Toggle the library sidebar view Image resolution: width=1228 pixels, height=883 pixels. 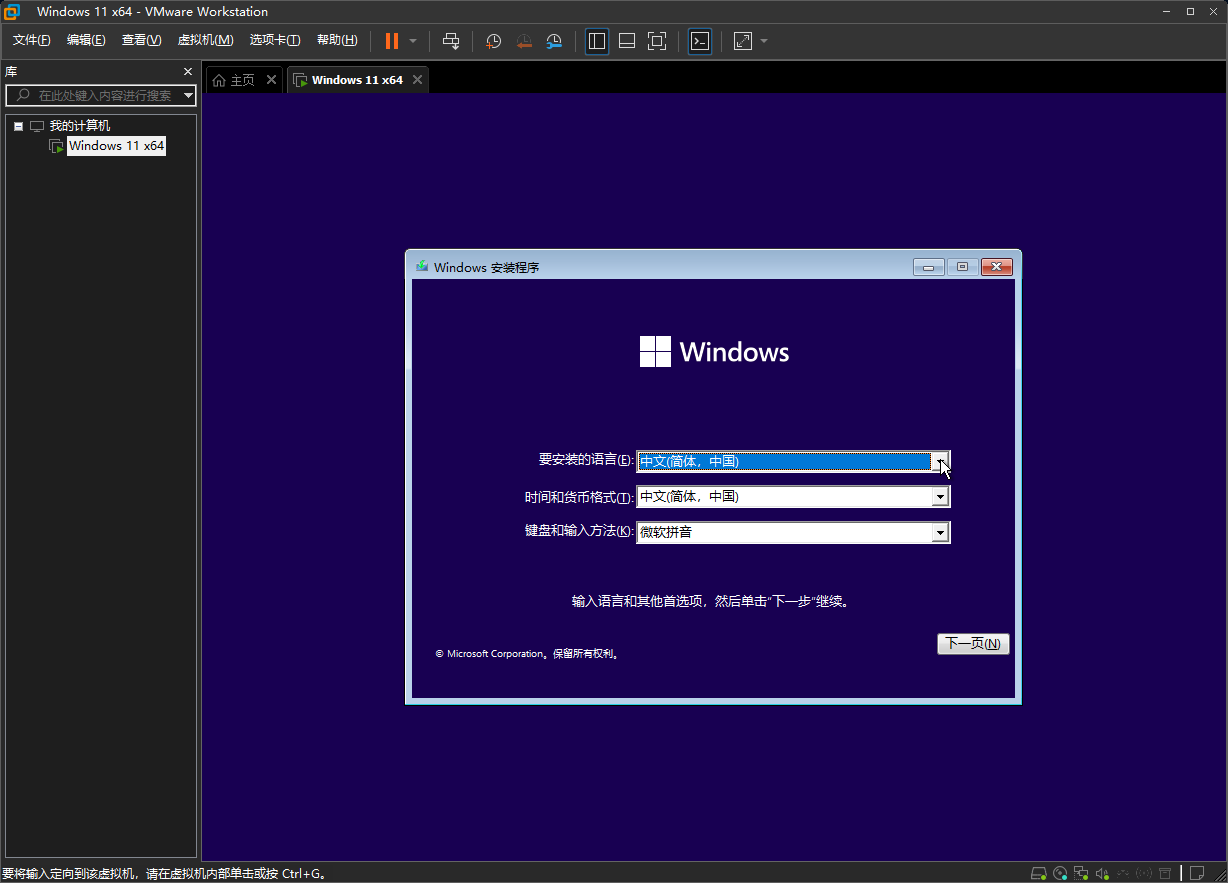[x=597, y=41]
